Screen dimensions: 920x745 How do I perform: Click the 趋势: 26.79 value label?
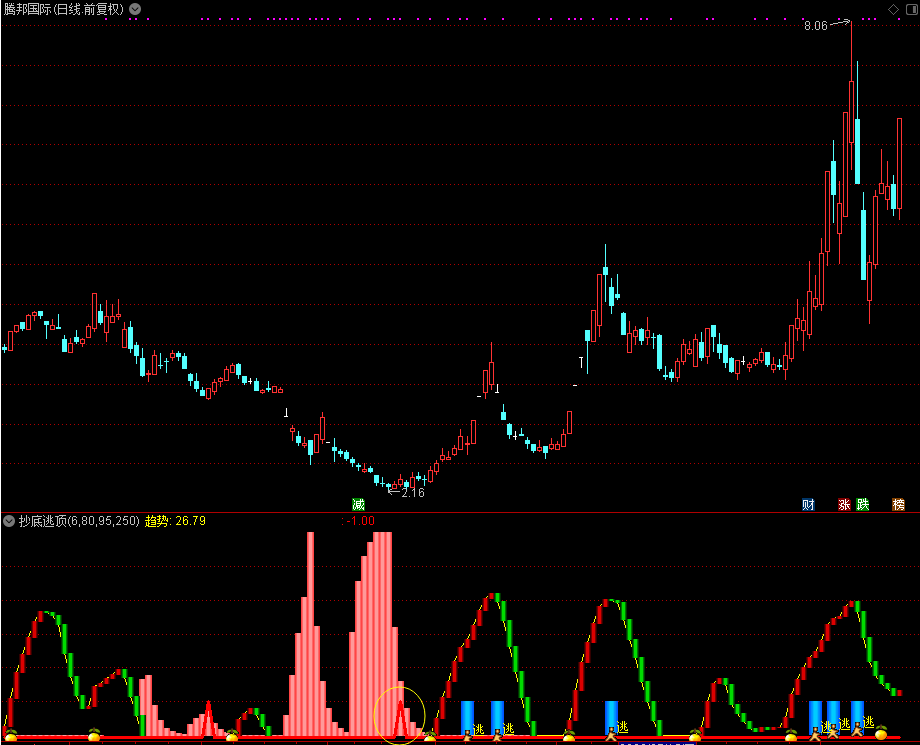pos(175,521)
